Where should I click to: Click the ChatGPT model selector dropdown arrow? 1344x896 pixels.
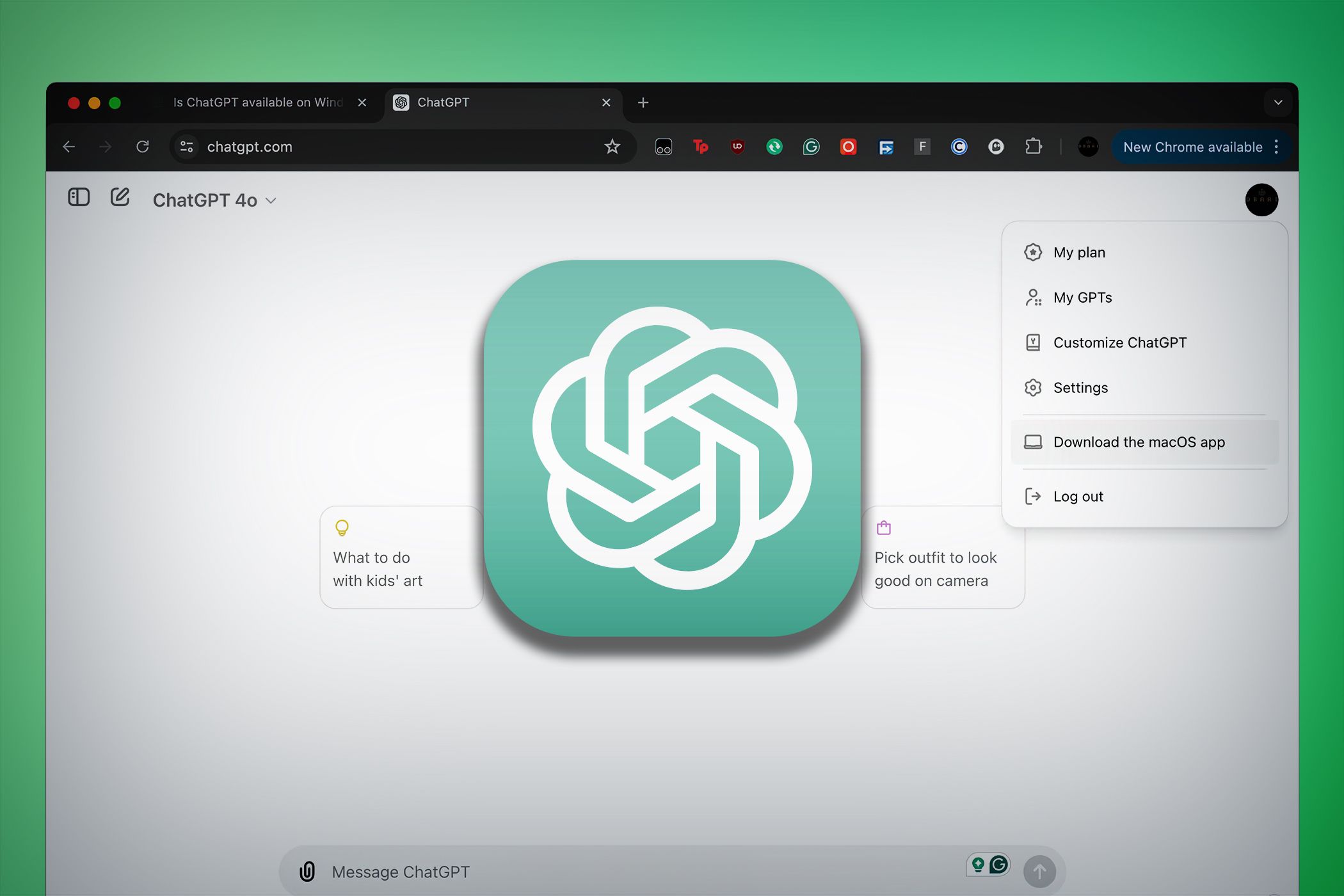coord(275,200)
